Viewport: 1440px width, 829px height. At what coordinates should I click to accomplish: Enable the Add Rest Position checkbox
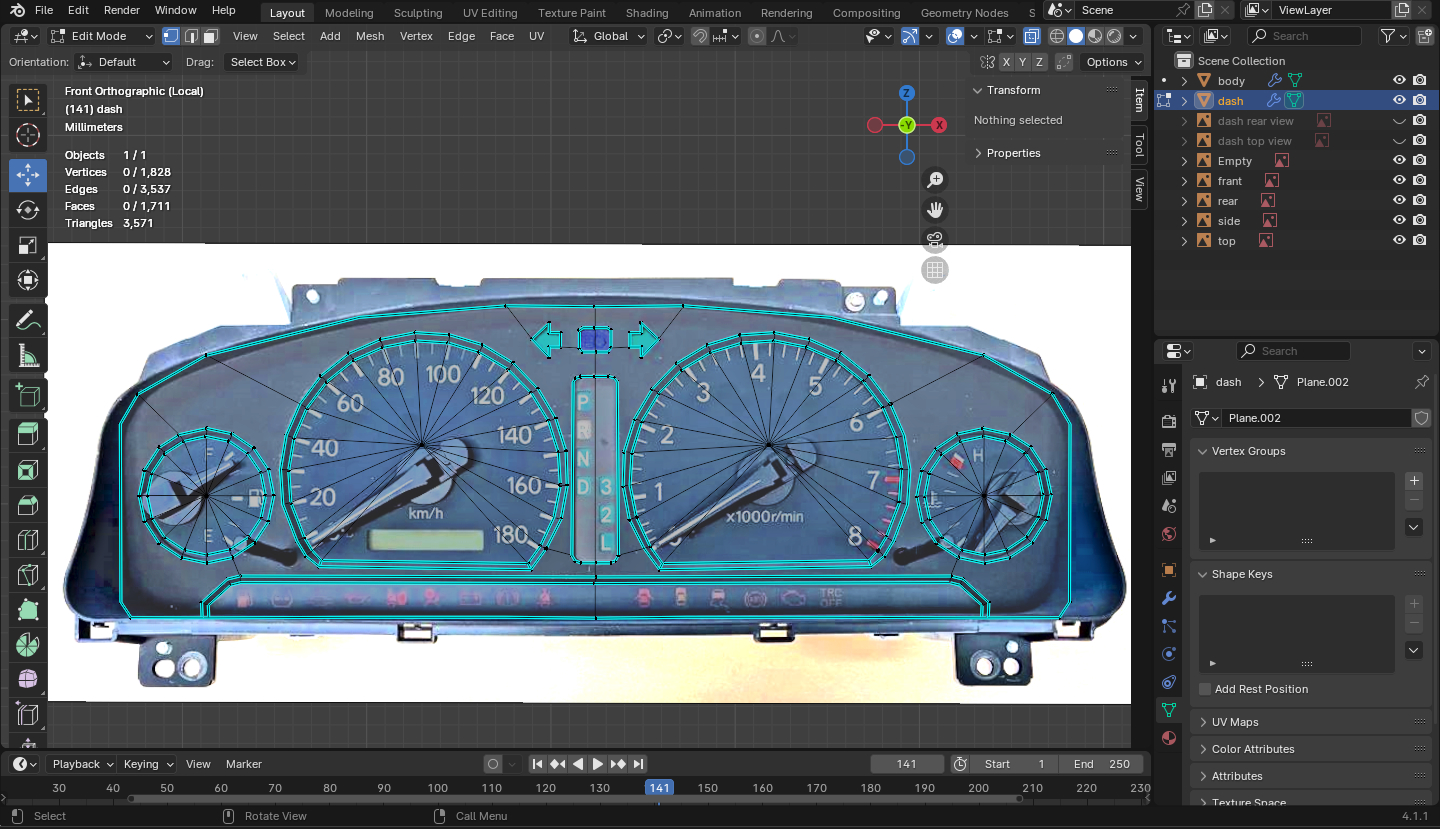tap(1206, 689)
